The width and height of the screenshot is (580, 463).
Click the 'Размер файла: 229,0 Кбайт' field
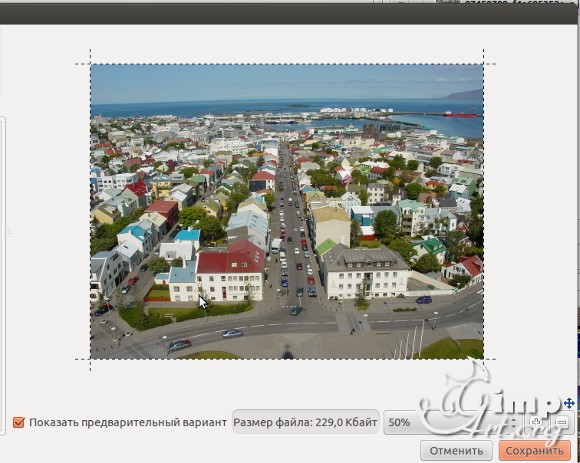pos(306,422)
